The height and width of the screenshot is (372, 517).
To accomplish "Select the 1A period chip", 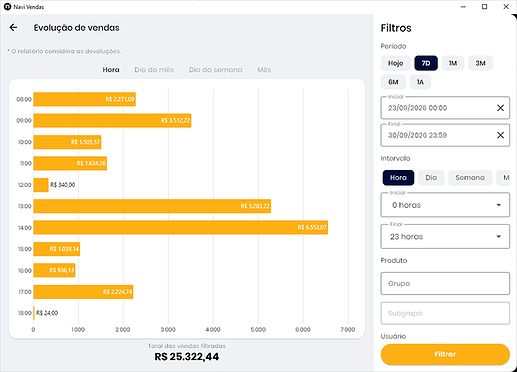I will pyautogui.click(x=420, y=82).
